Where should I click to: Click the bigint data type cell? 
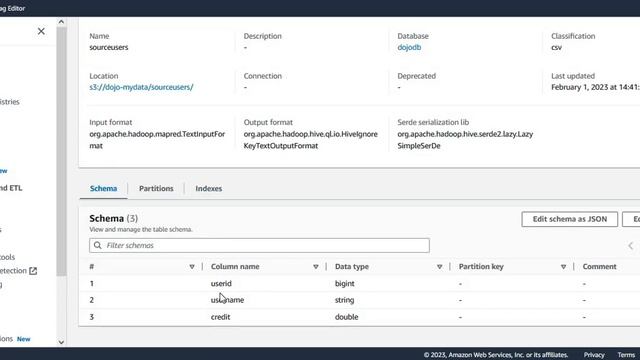tap(344, 283)
